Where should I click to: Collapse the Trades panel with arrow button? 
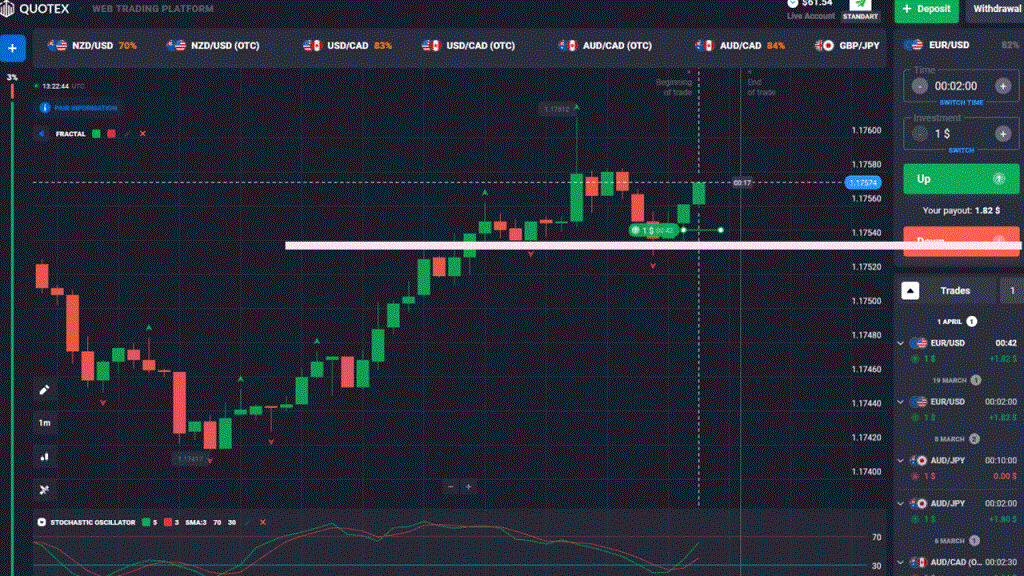(x=910, y=291)
